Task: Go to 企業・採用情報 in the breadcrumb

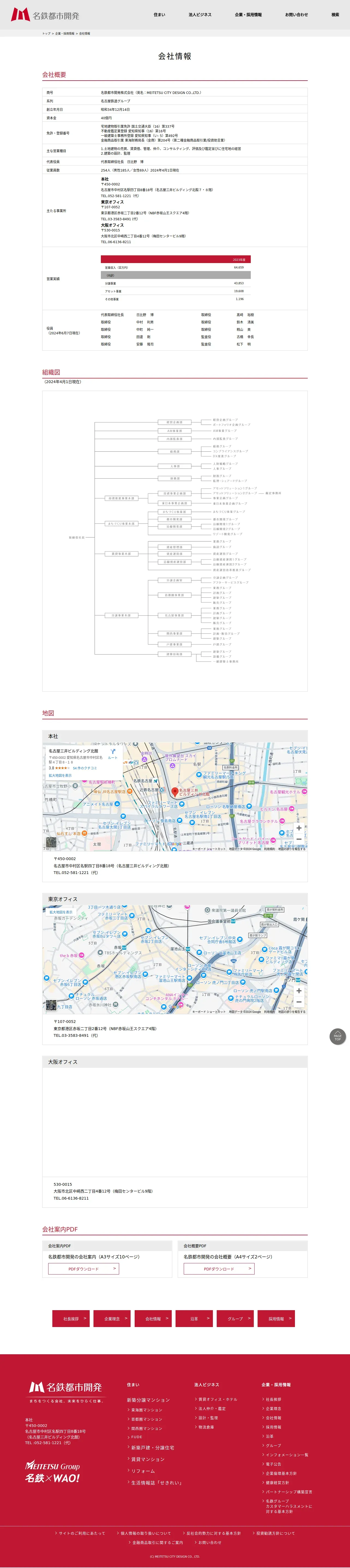Action: point(65,33)
